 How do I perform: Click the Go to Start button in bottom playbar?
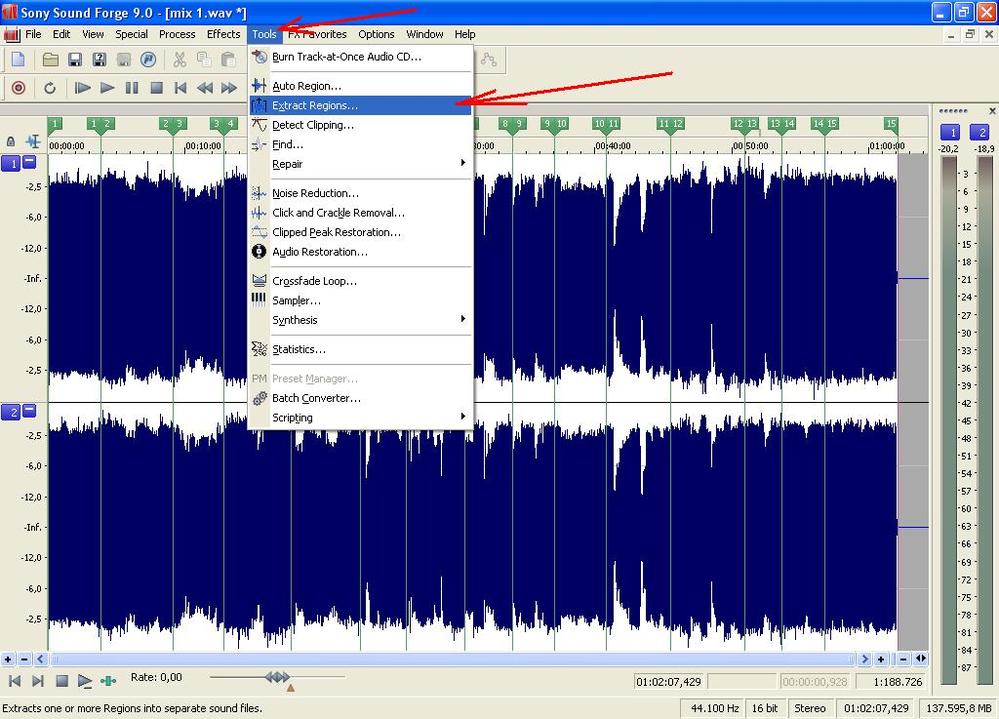(15, 681)
